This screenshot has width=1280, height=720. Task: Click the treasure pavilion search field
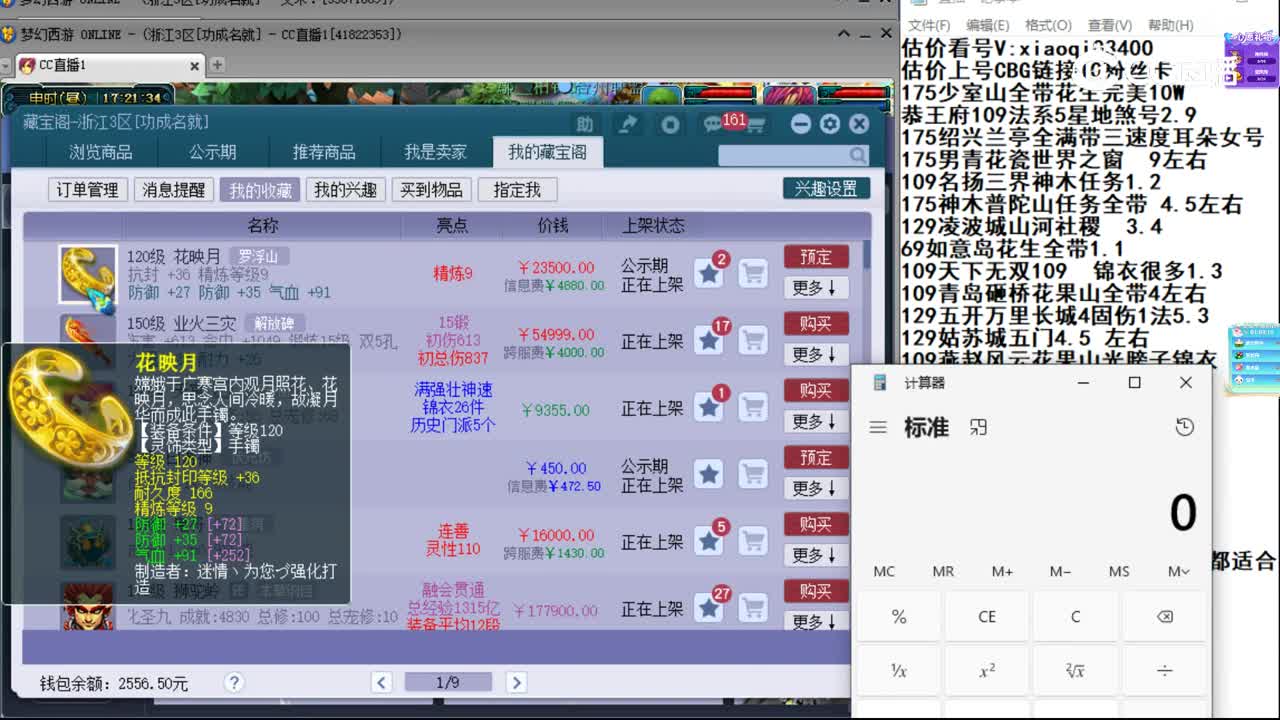[785, 155]
